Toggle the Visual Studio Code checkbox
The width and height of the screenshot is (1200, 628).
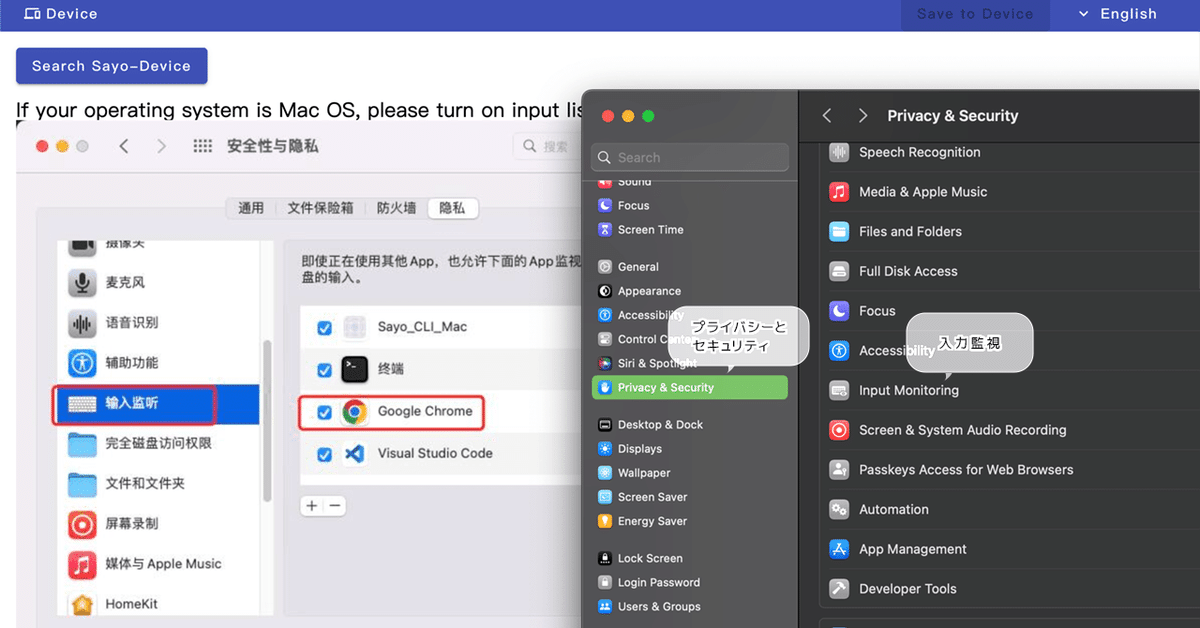(x=324, y=454)
